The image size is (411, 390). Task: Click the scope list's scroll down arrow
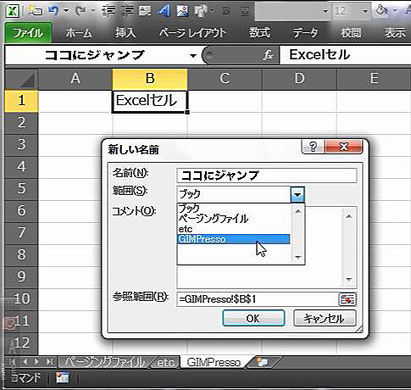(298, 257)
